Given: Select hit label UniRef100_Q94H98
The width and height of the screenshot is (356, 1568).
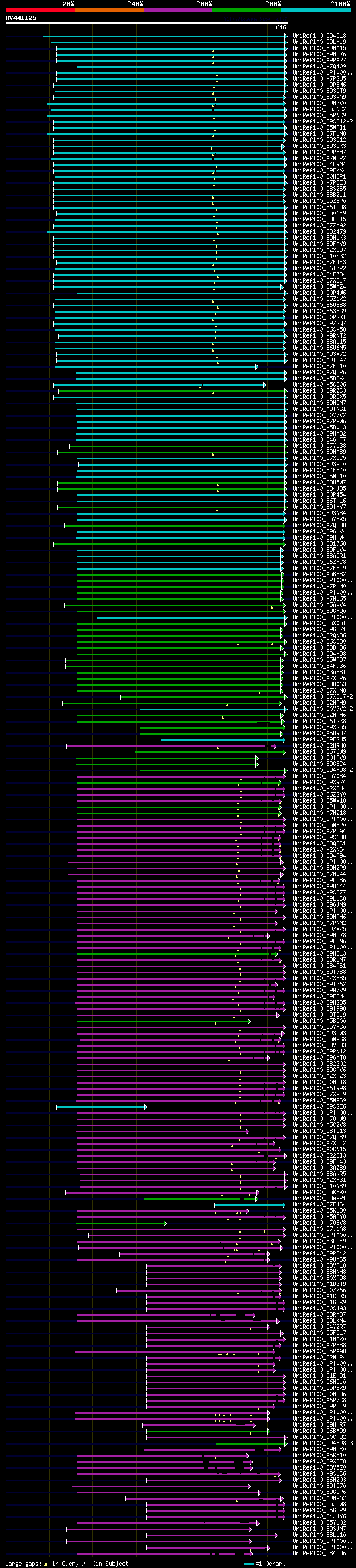Looking at the screenshot, I should pyautogui.click(x=319, y=654).
